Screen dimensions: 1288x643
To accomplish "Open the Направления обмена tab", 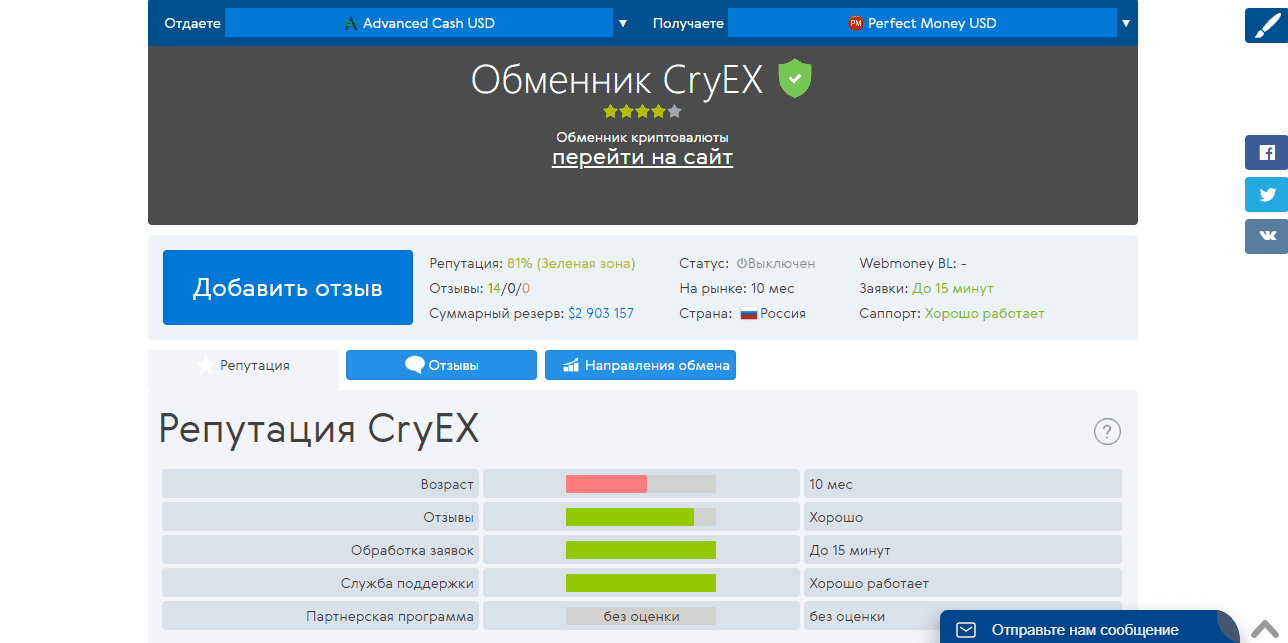I will click(x=640, y=366).
